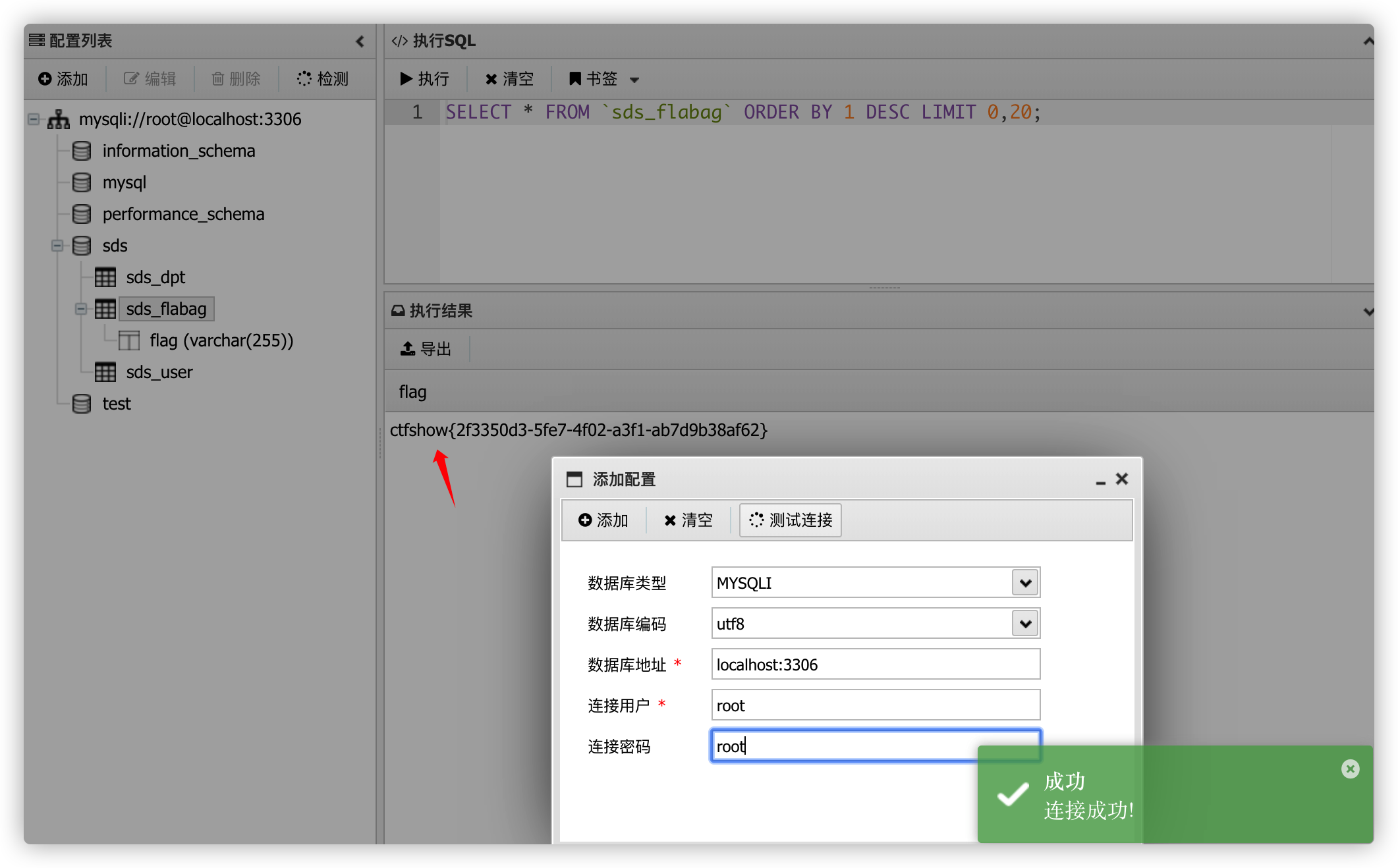
Task: Select the mysql database icon
Action: click(x=82, y=182)
